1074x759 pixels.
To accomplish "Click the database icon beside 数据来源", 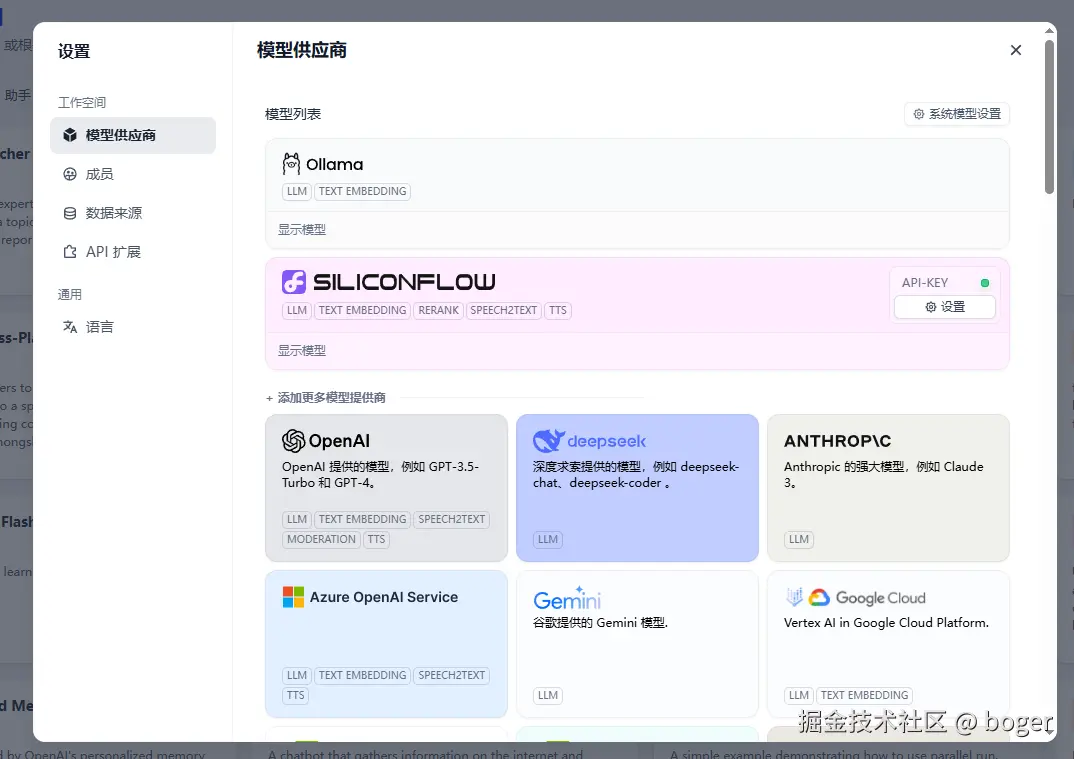I will coord(70,213).
